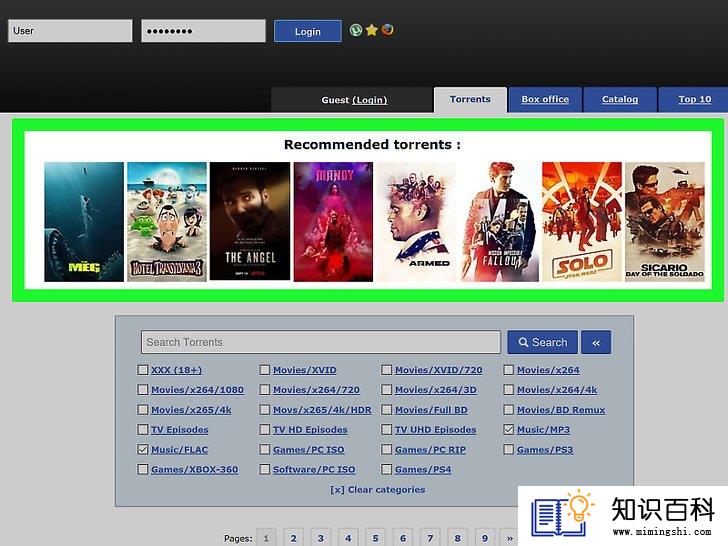Tick the Movies/Full BD checkbox
Viewport: 728px width, 546px height.
coord(386,410)
